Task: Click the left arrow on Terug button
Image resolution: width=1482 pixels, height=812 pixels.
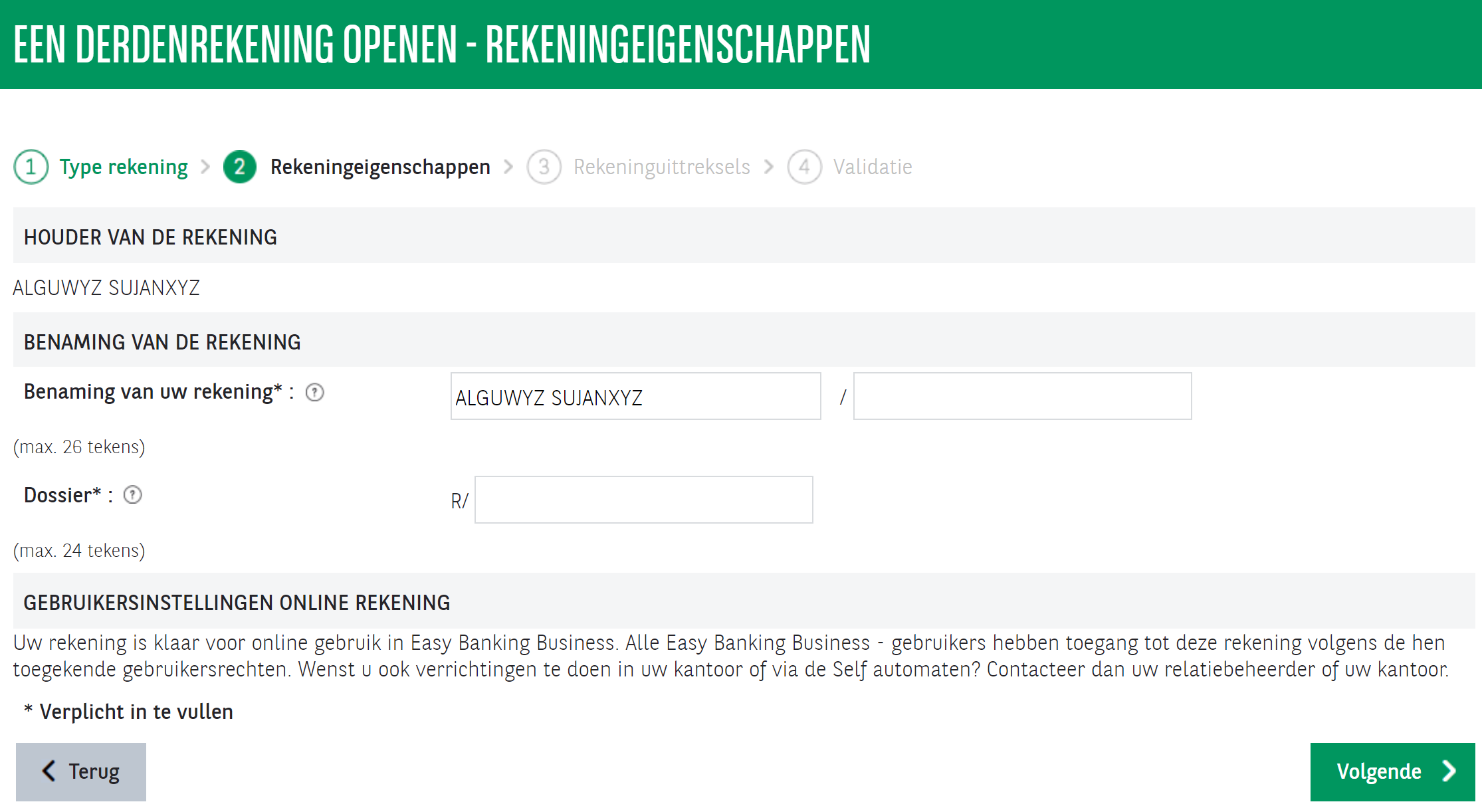Action: point(49,771)
